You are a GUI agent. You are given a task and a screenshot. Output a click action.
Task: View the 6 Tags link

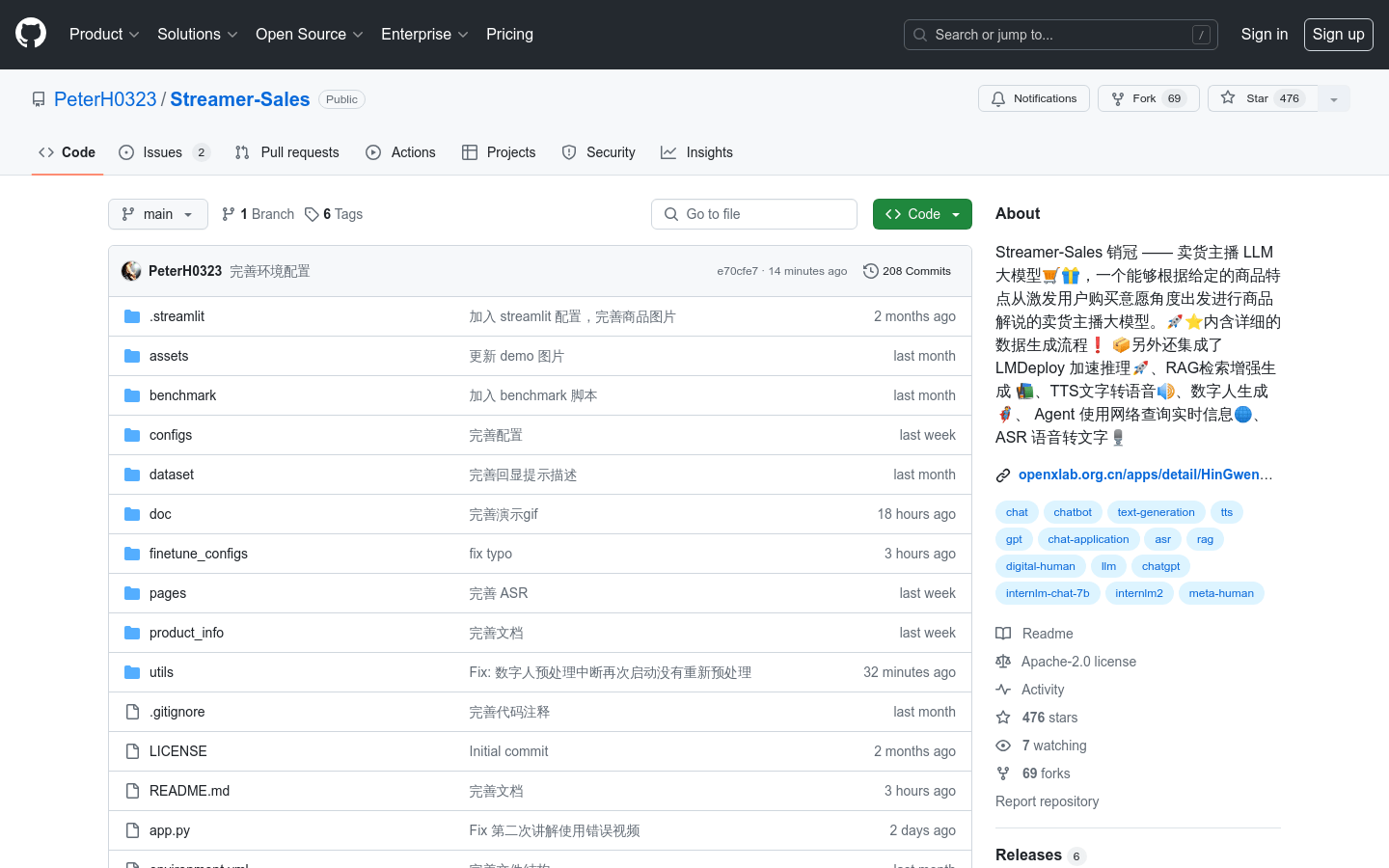[334, 214]
